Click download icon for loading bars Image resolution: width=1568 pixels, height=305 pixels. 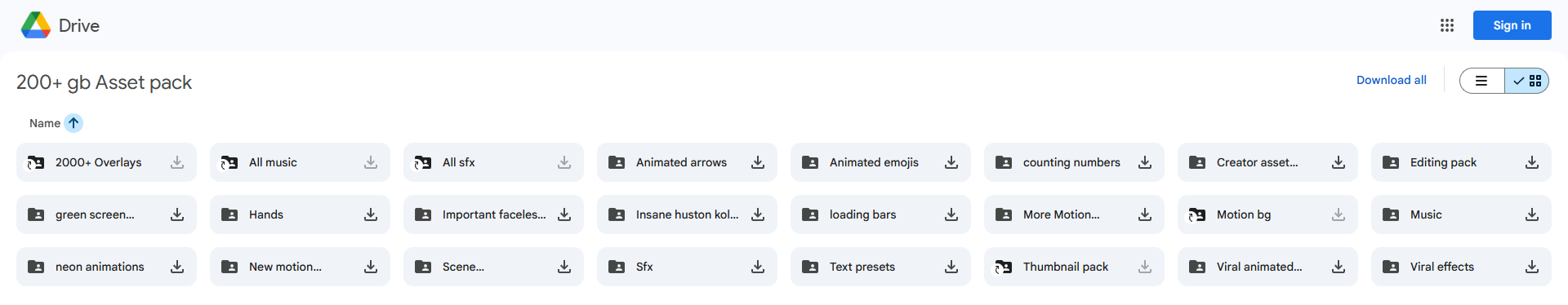pos(951,214)
